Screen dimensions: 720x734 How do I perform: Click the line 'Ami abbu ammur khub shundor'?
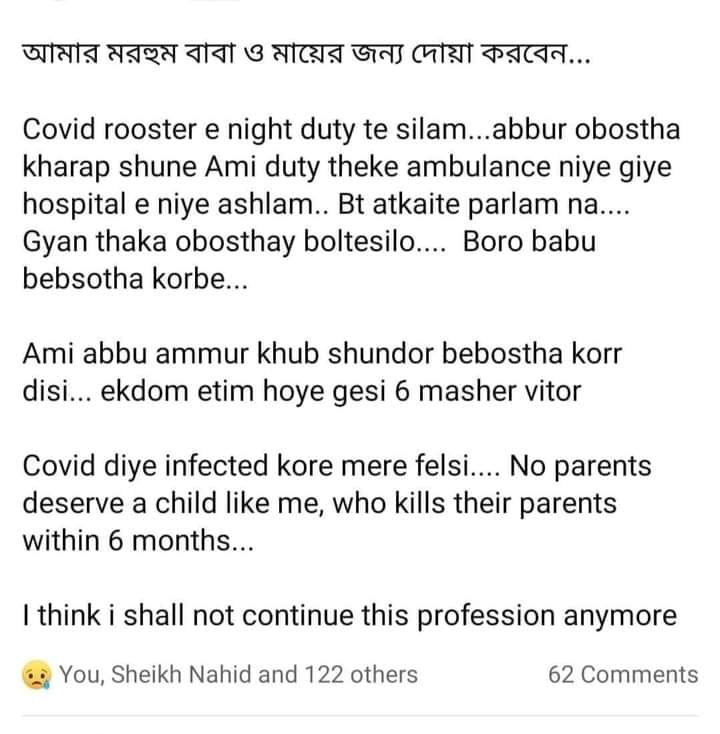click(x=322, y=354)
